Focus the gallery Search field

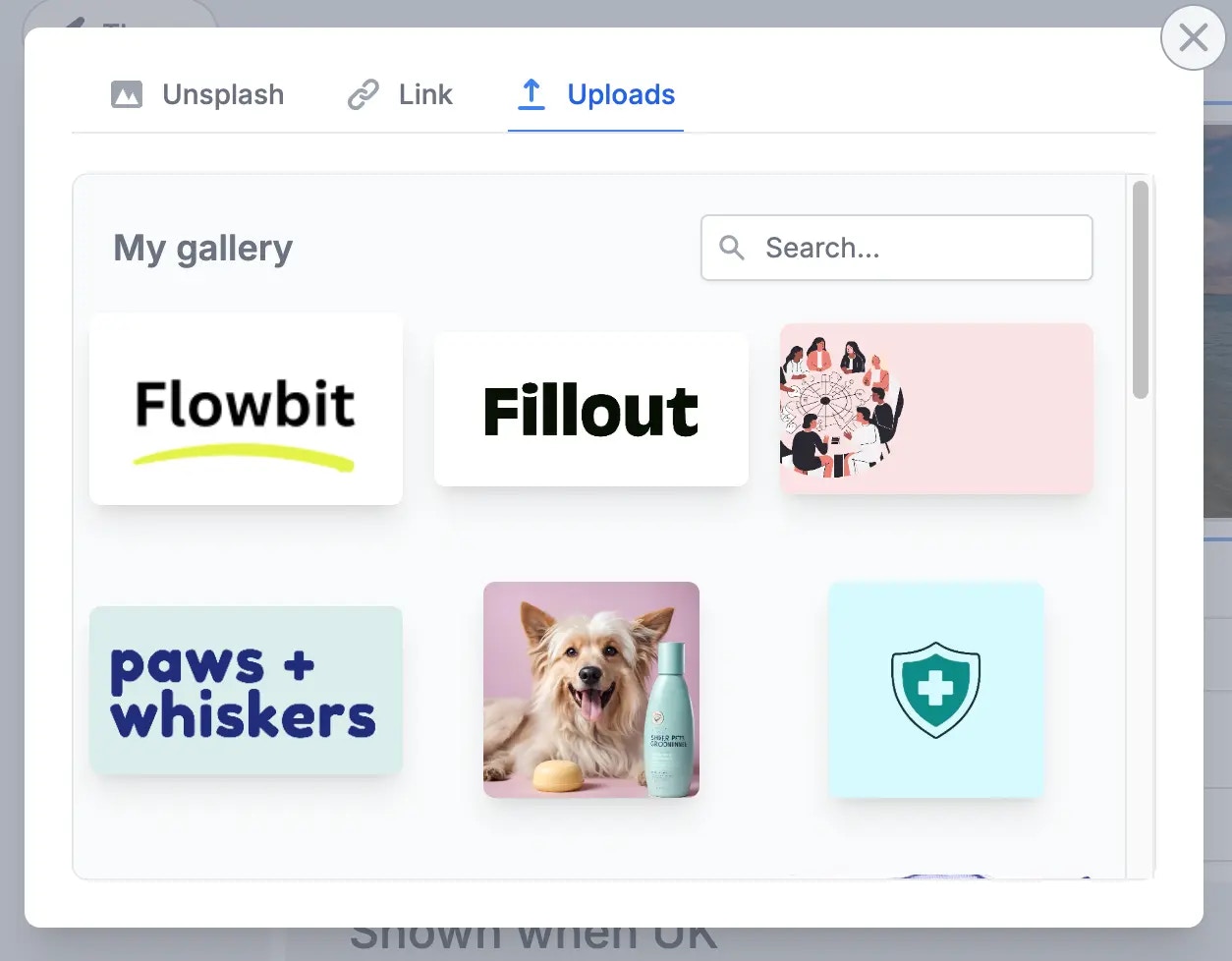897,248
